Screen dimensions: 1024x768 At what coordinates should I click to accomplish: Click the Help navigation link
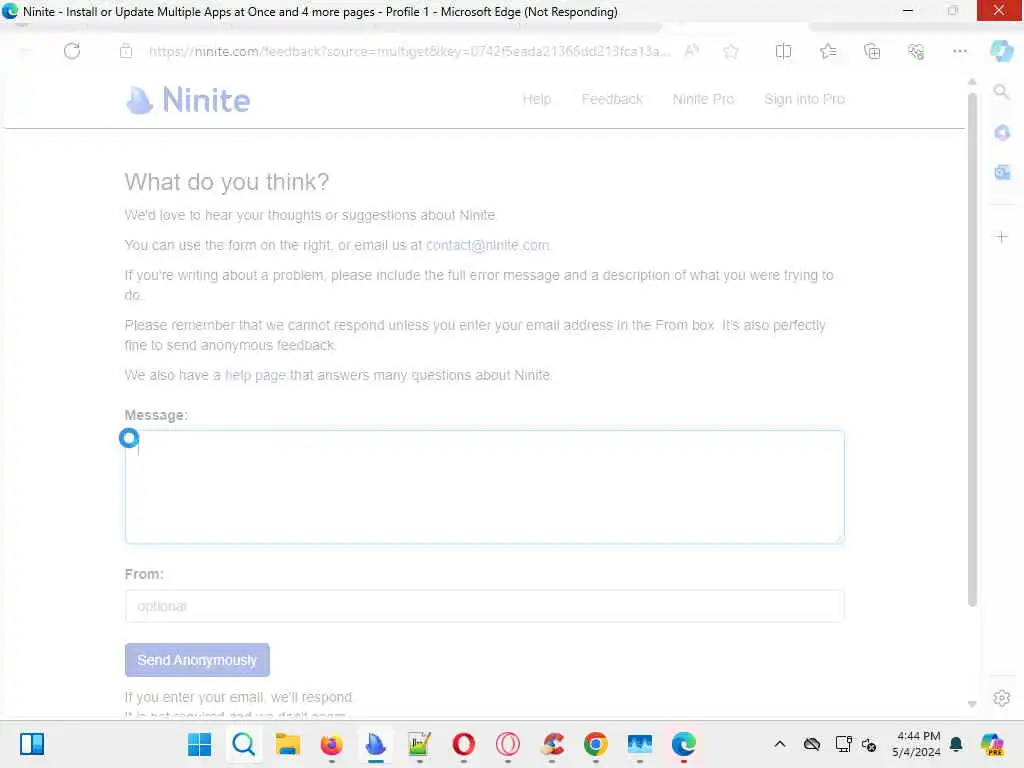point(537,99)
